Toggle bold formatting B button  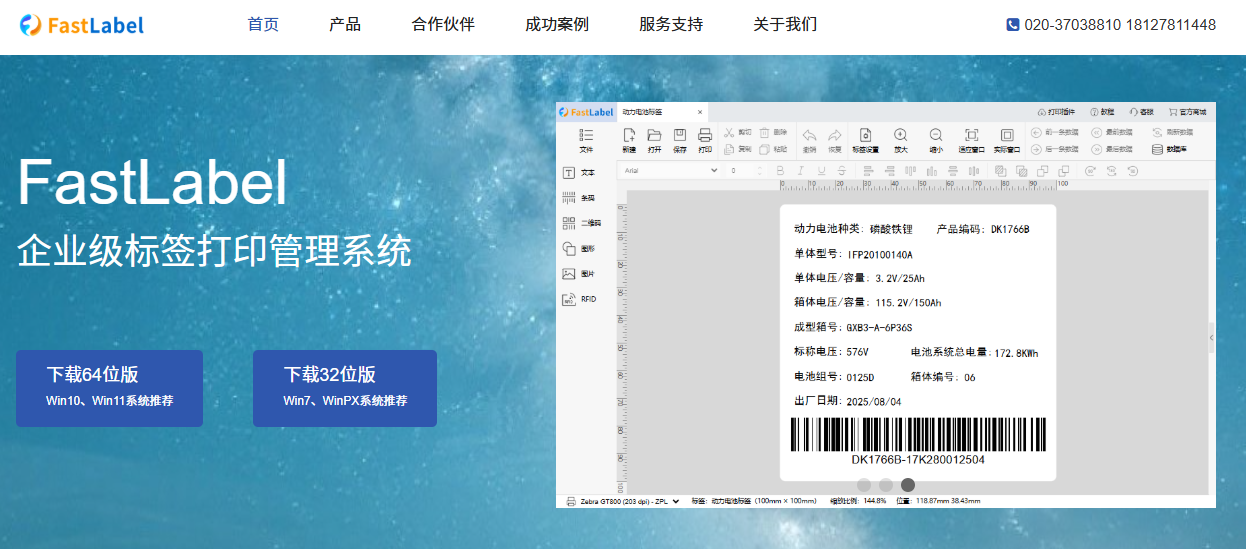(780, 171)
